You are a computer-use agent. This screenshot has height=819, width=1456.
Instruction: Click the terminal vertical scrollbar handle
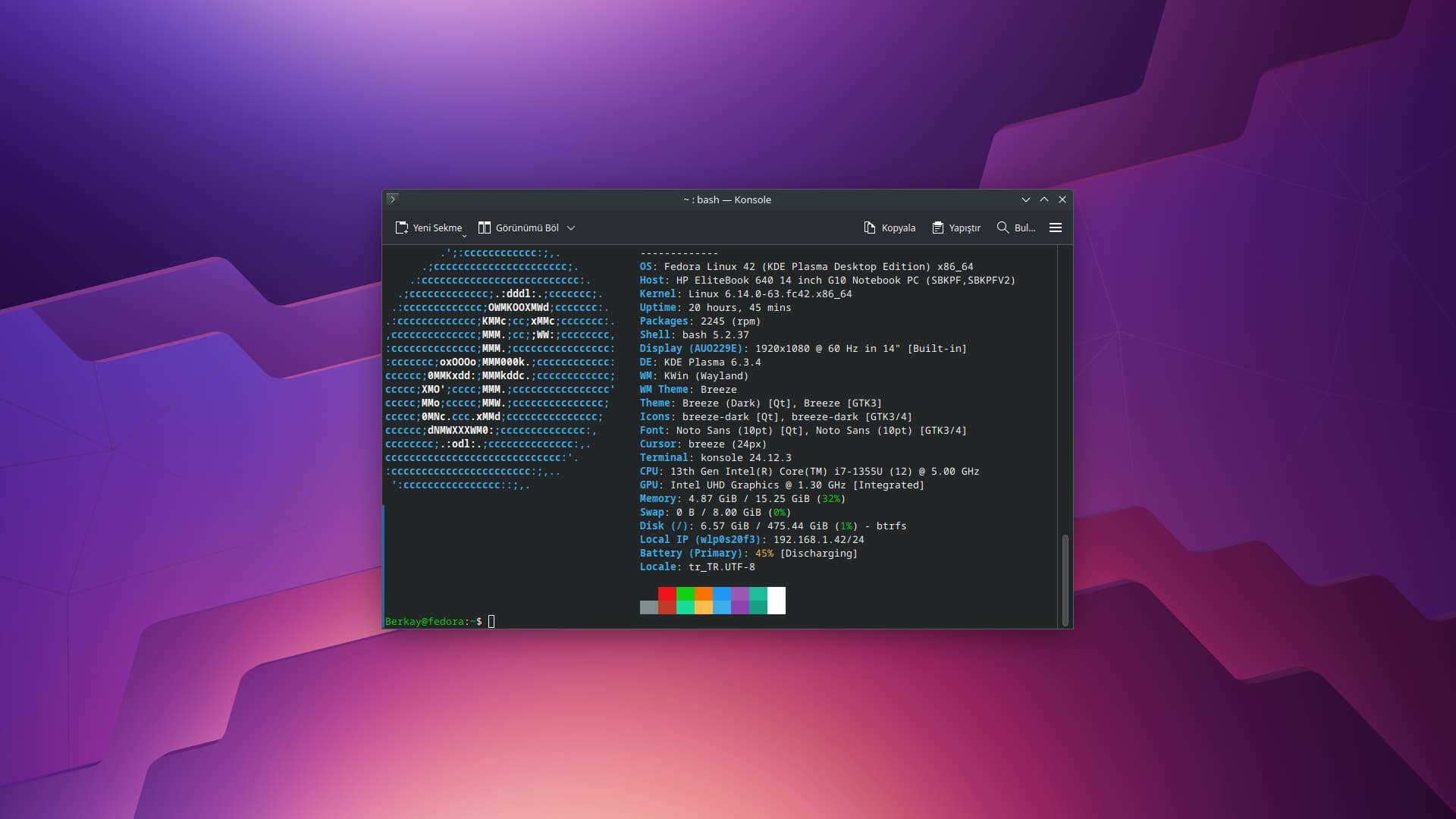click(1065, 579)
